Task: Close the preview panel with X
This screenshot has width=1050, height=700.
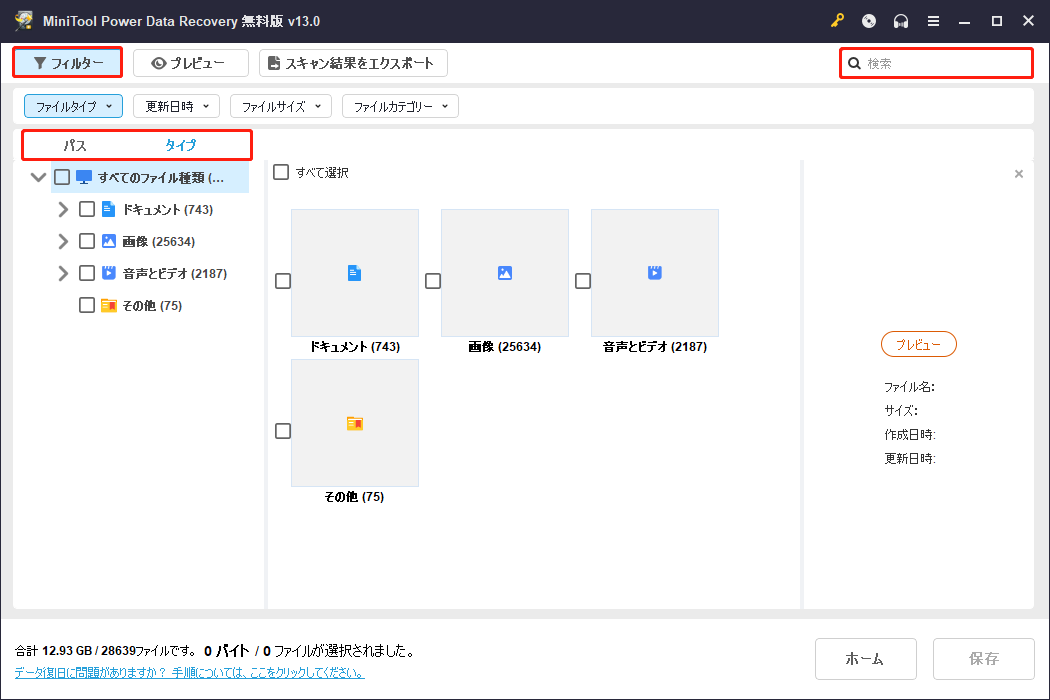Action: (x=1019, y=174)
